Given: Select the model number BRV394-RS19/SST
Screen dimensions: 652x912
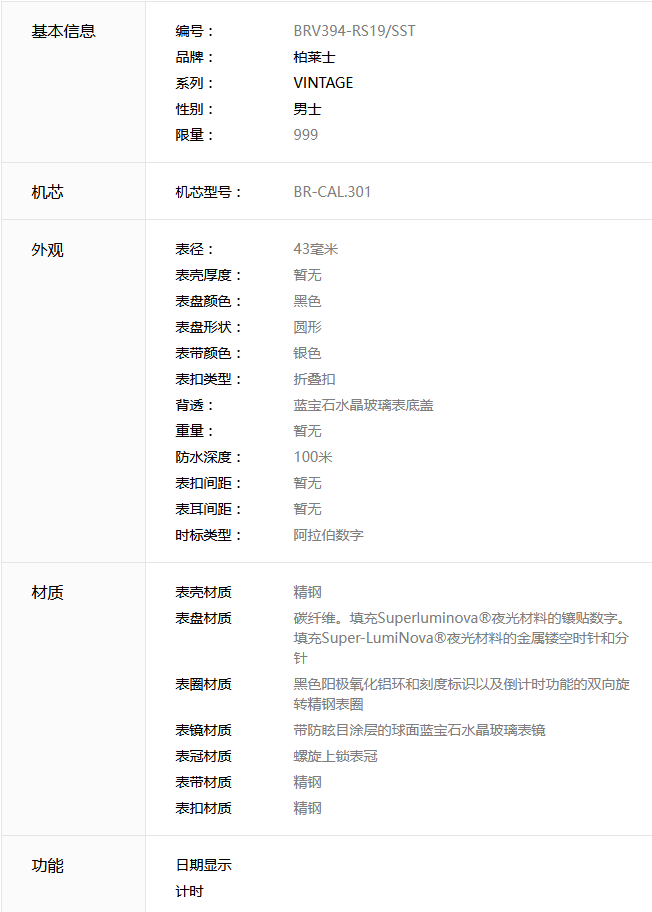Looking at the screenshot, I should 354,31.
